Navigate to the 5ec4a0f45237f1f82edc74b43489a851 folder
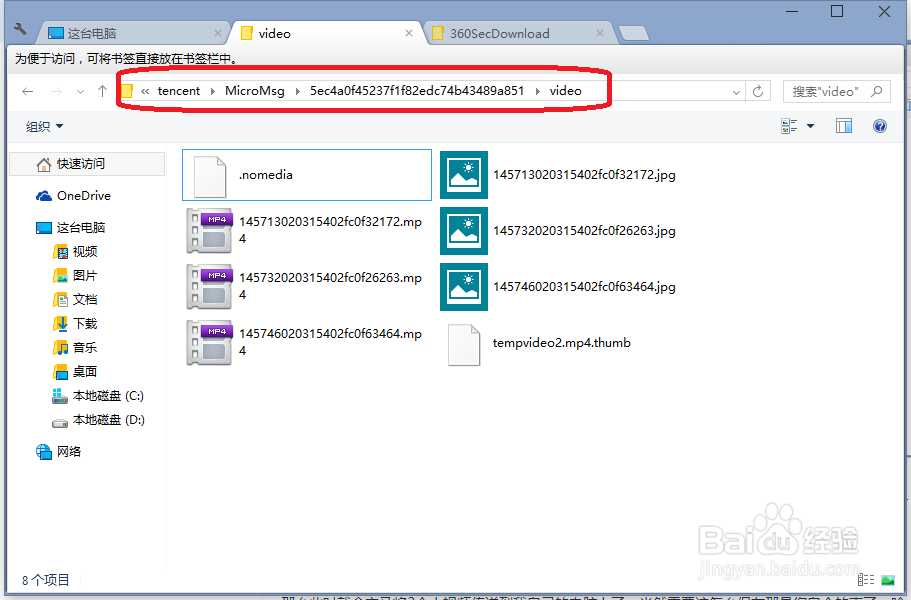The height and width of the screenshot is (600, 911). (x=417, y=91)
